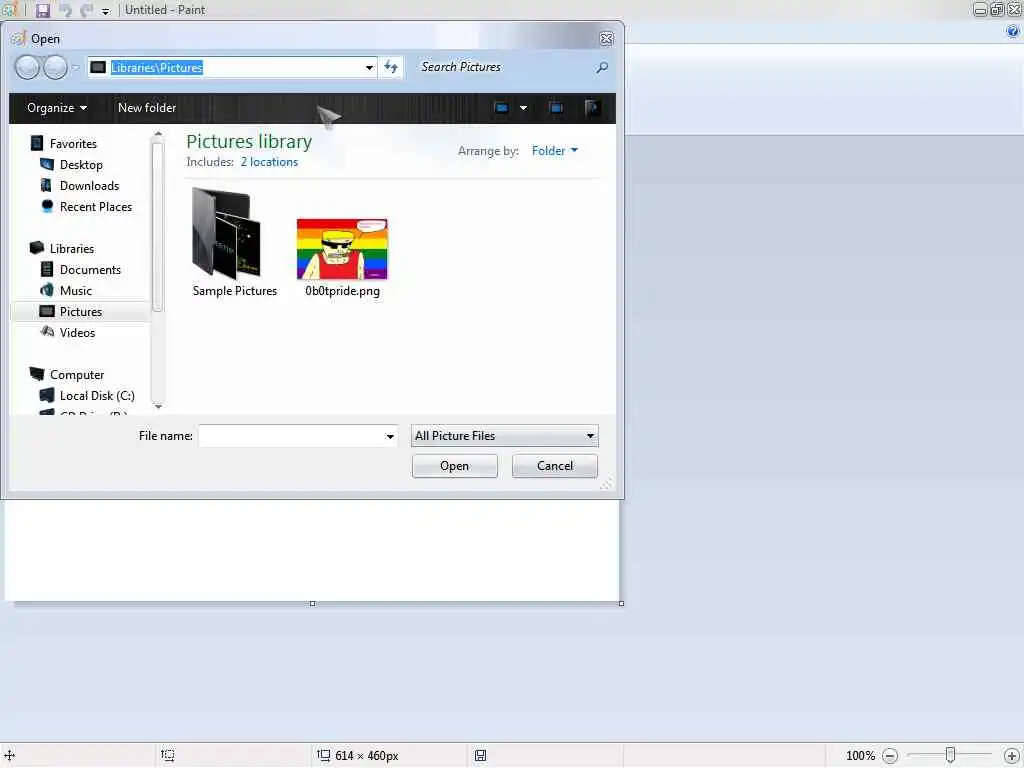Viewport: 1024px width, 768px height.
Task: Select Videos library in navigation pane
Action: coord(78,332)
